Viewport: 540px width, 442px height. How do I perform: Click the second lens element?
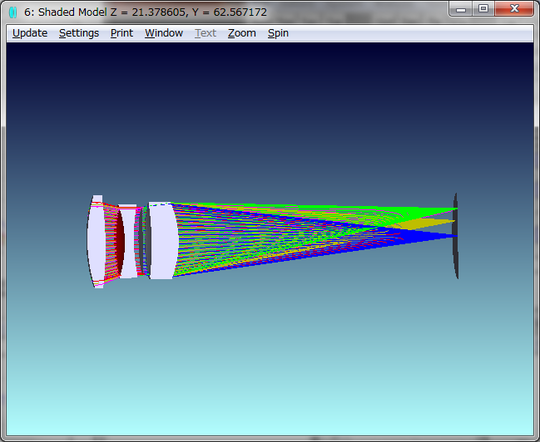click(129, 241)
